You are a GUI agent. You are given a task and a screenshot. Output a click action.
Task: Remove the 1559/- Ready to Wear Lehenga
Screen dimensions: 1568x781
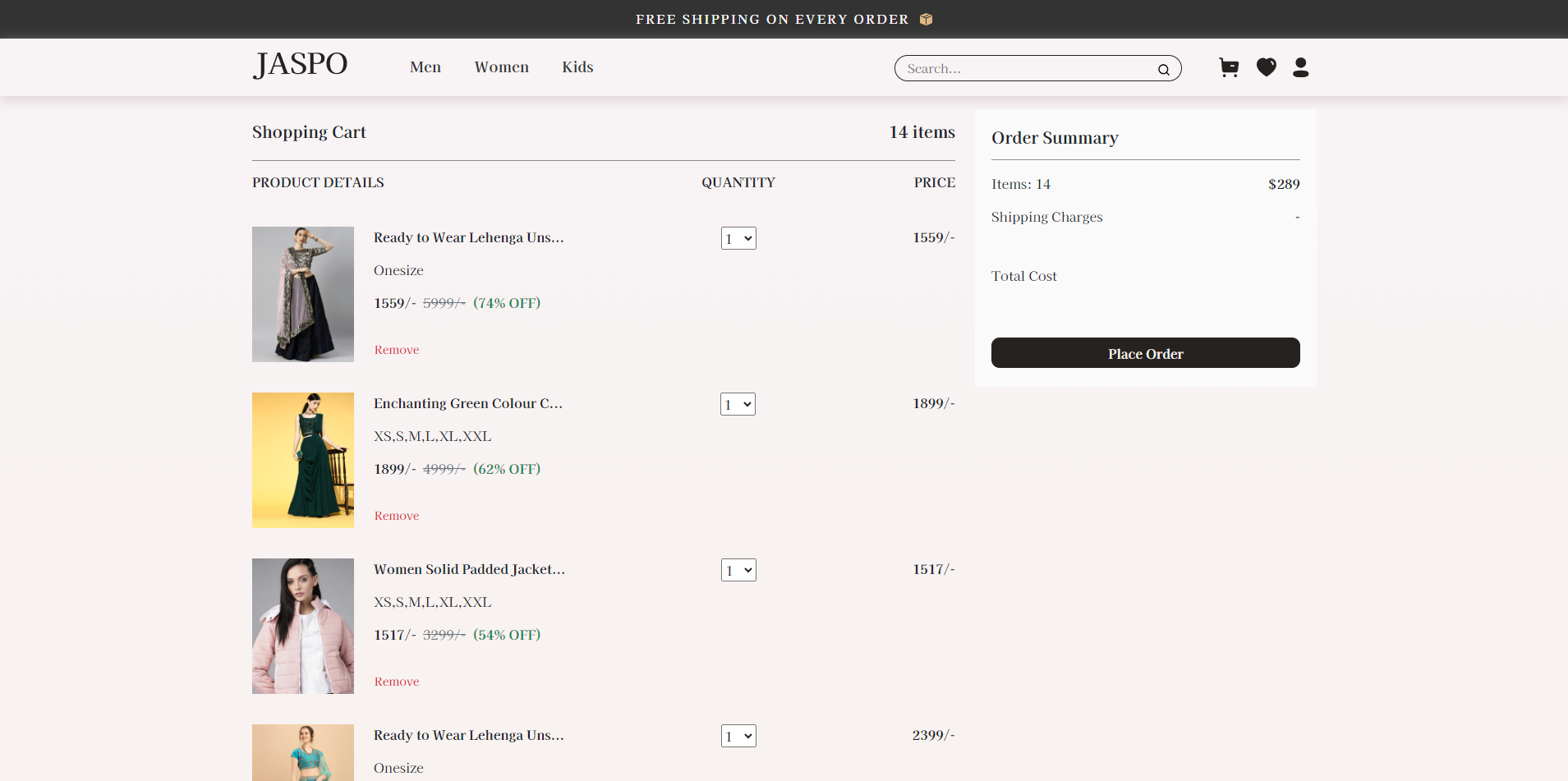pos(397,350)
